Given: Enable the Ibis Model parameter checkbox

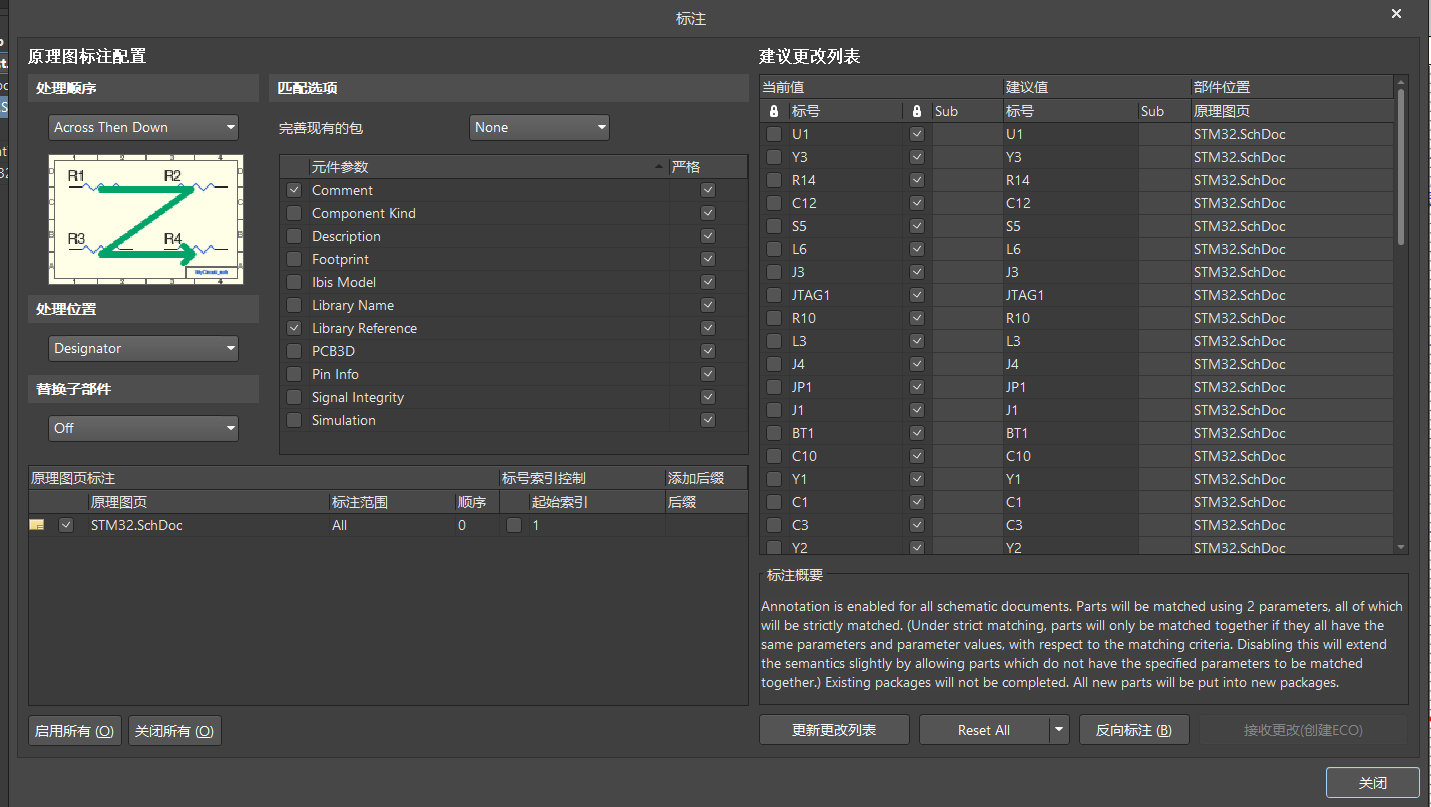Looking at the screenshot, I should coord(294,282).
